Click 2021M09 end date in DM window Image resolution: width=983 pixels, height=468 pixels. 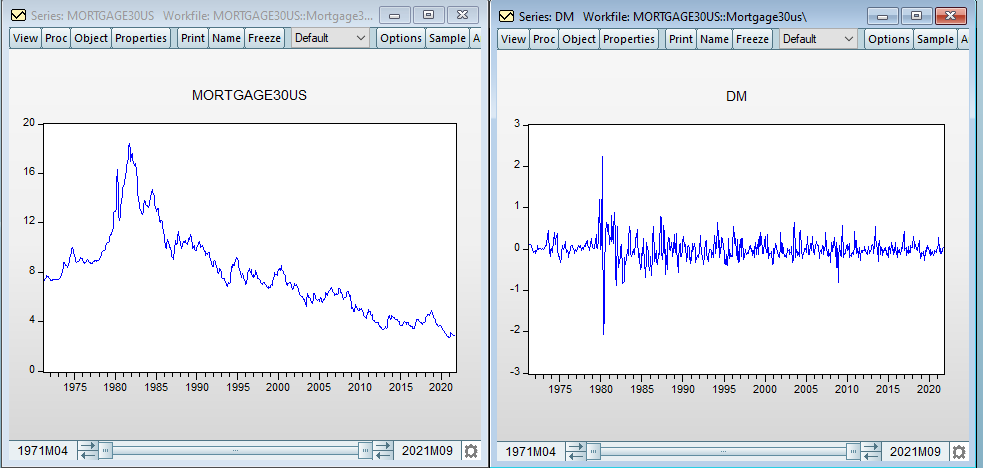point(915,452)
